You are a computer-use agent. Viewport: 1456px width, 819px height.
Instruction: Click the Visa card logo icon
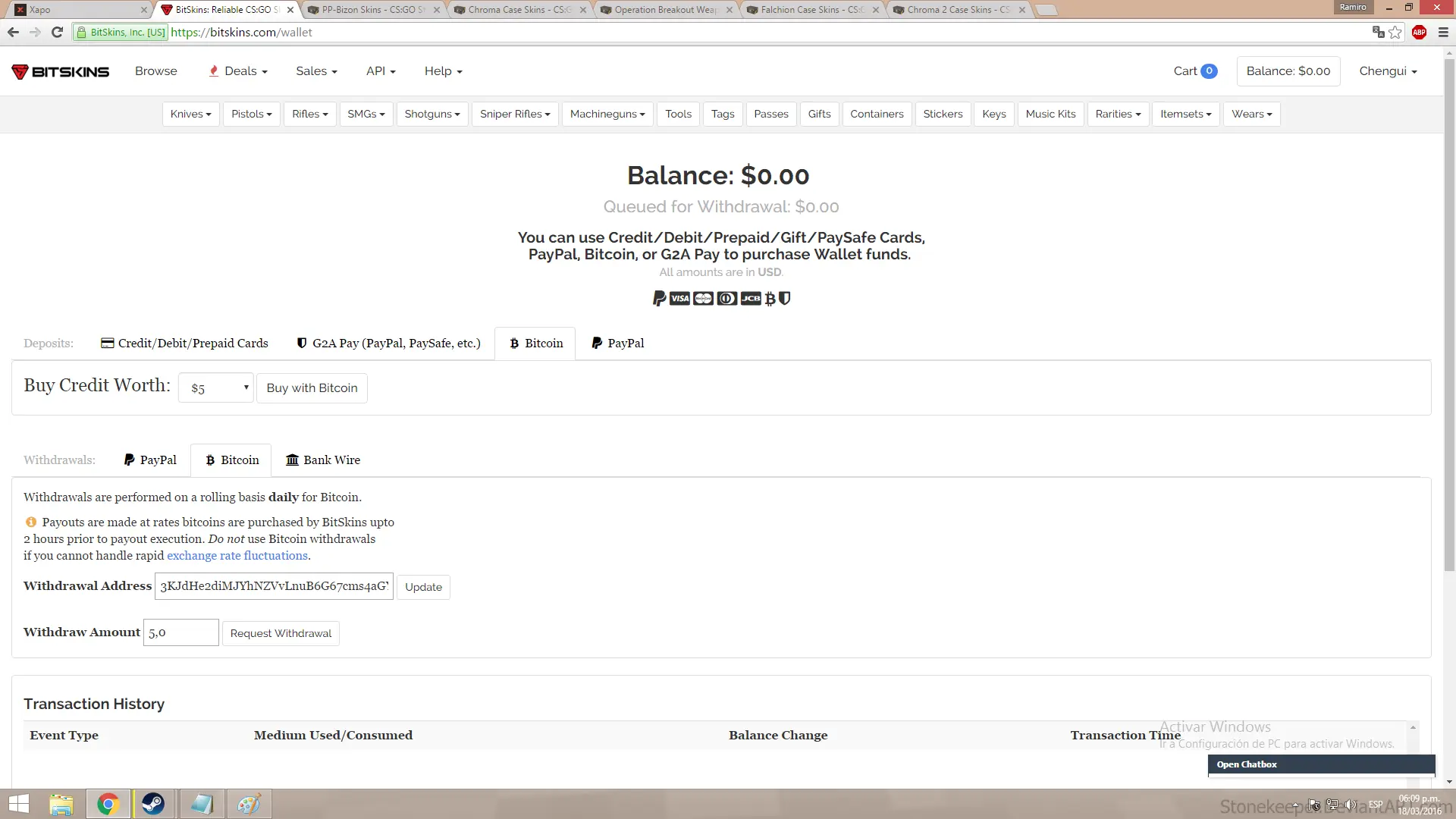(680, 298)
